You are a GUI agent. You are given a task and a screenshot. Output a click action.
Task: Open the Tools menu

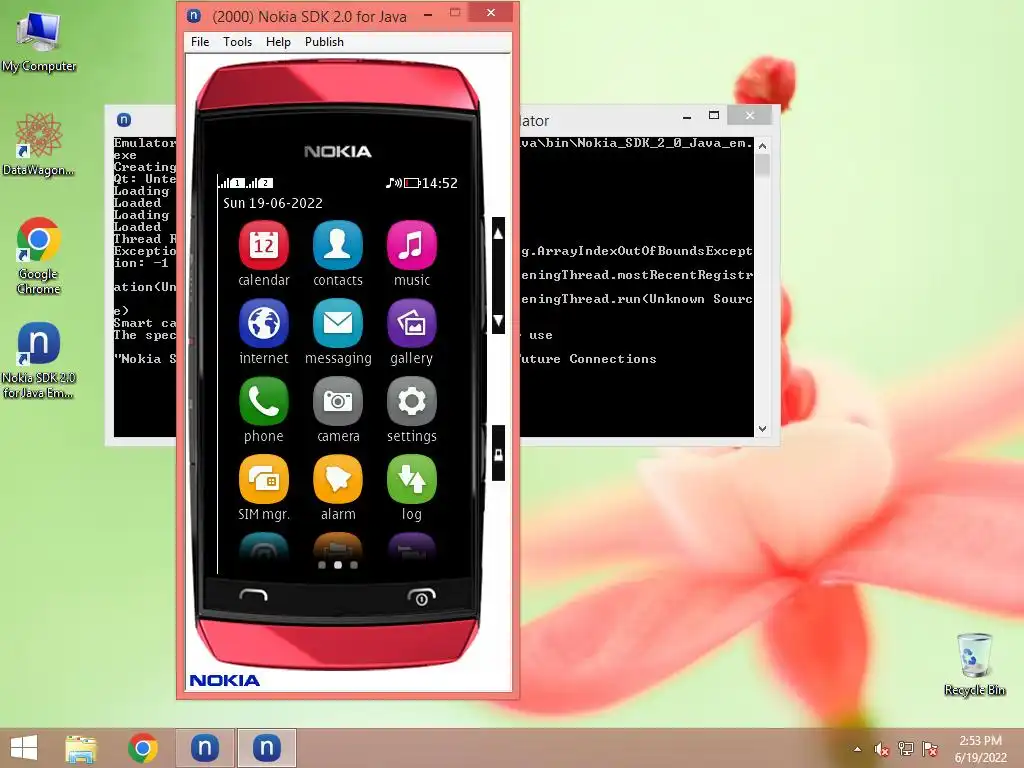(237, 42)
